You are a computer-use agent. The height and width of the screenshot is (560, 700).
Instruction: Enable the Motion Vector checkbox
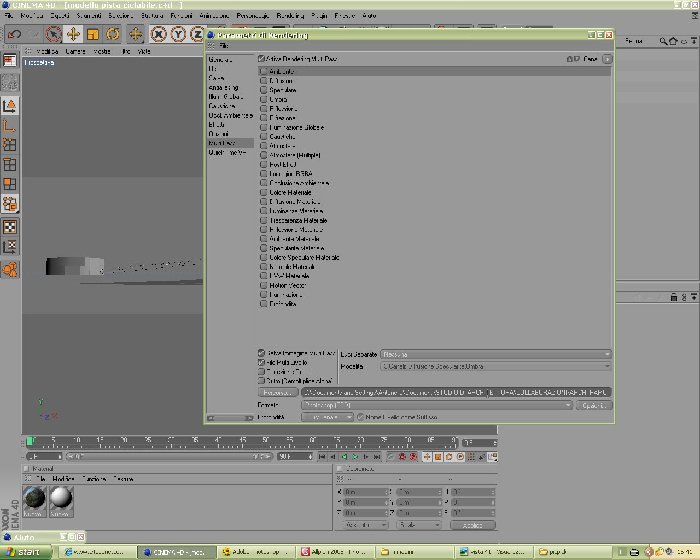(263, 285)
